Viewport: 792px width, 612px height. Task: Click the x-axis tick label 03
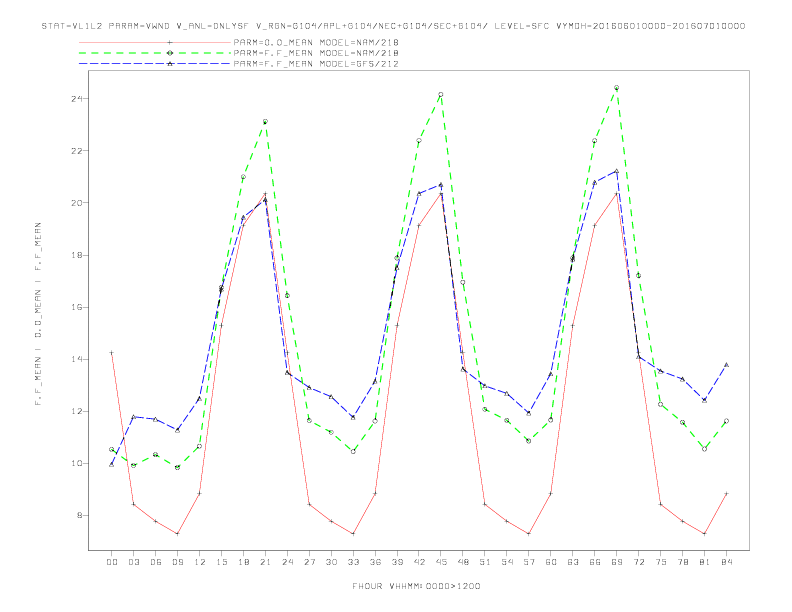(x=133, y=562)
